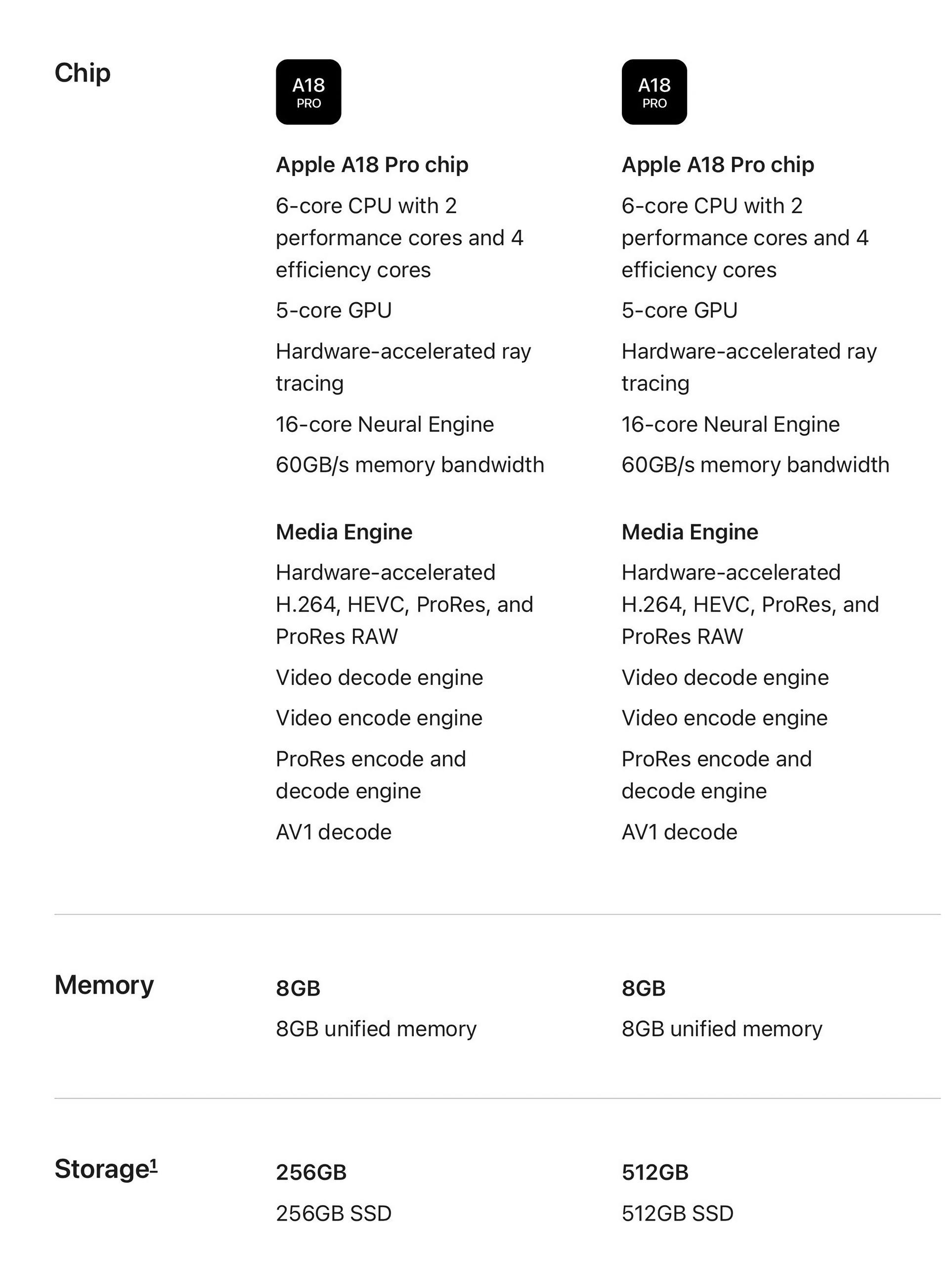Image resolution: width=952 pixels, height=1266 pixels.
Task: Click 5-core GPU text in the 512GB column
Action: [x=679, y=310]
